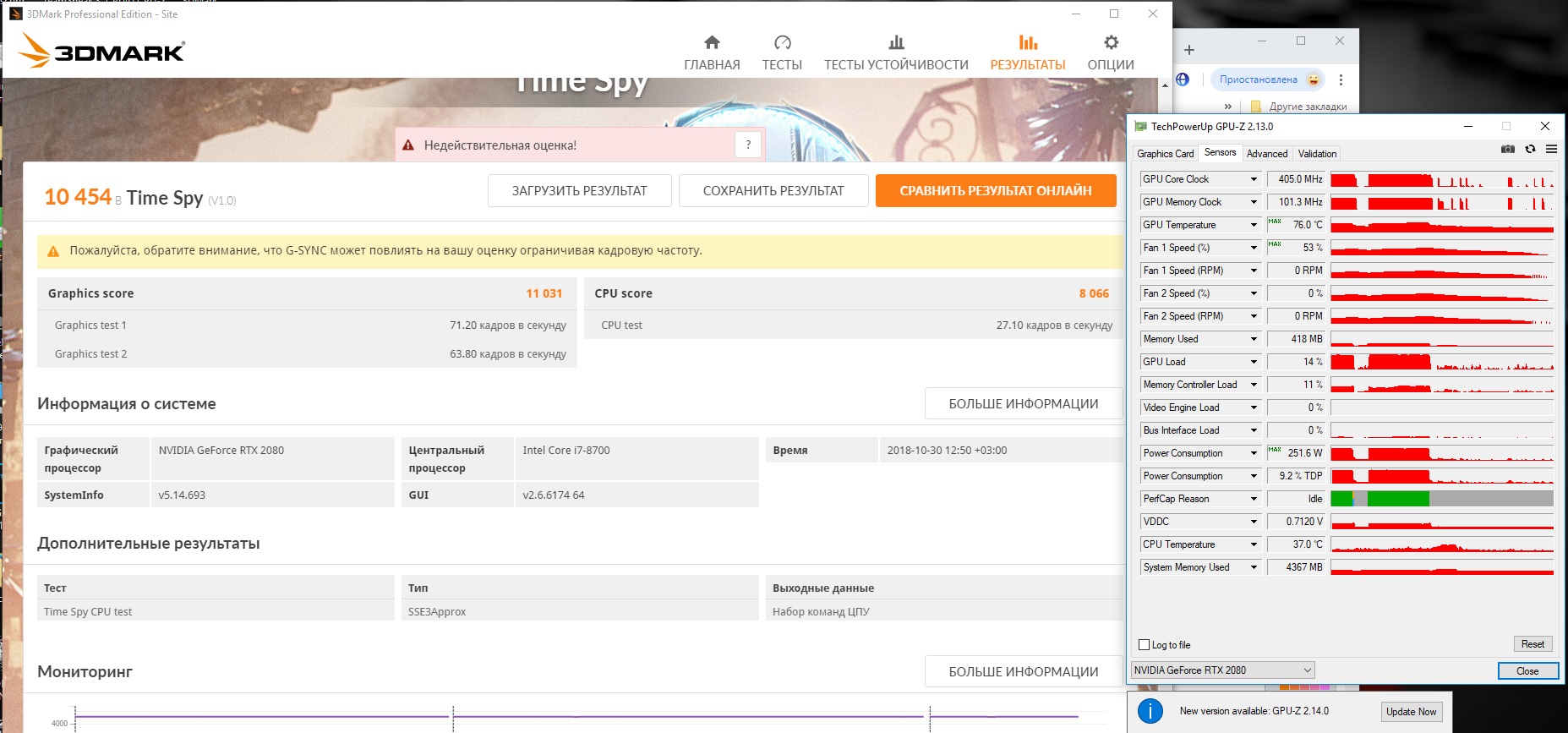Go to the ТЕСТЫ УСТОЙЧИВОСТИ menu label
Screen dimensions: 1568x733
tap(896, 65)
